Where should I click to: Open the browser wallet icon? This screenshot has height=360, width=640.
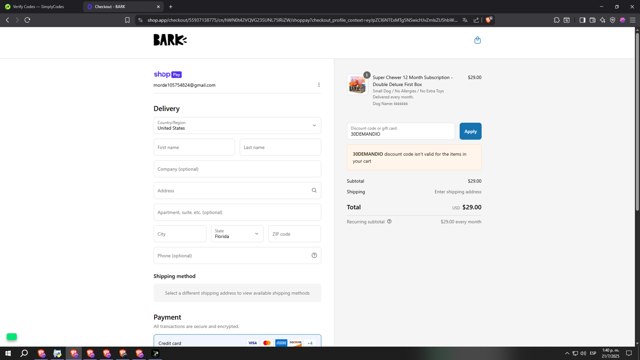(592, 20)
